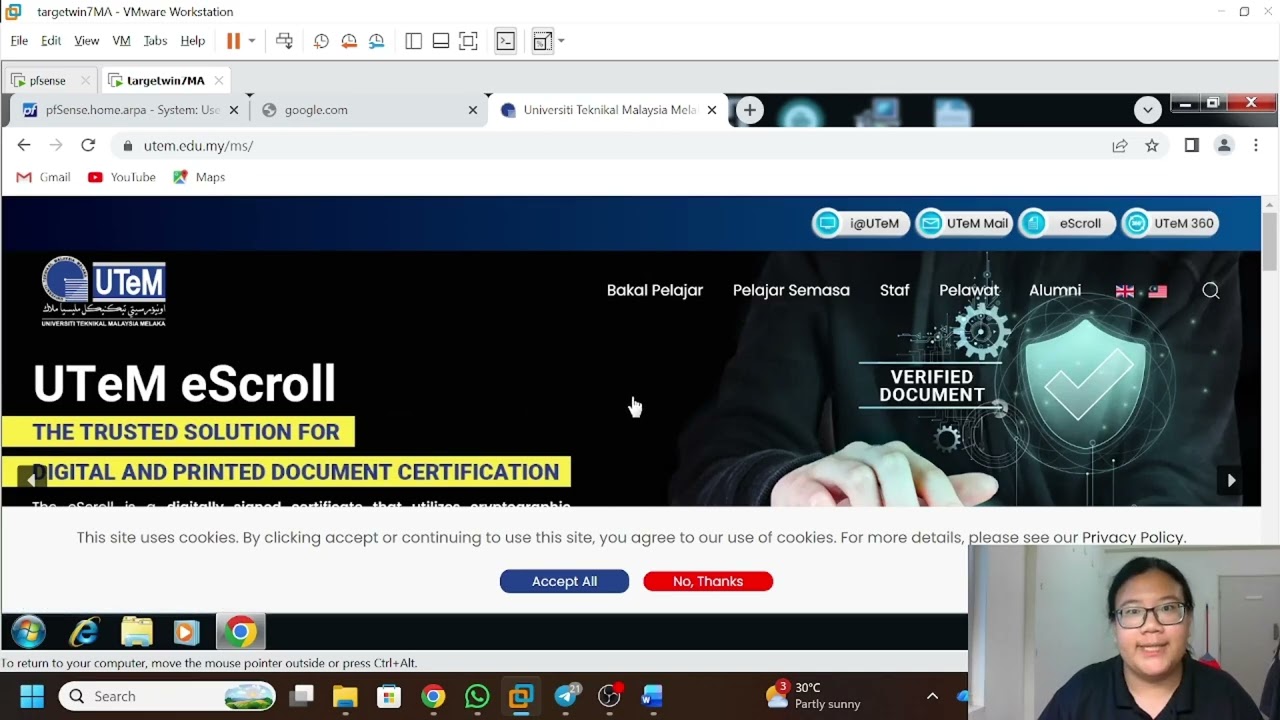
Task: Open the snapshot manager icon
Action: tap(377, 41)
